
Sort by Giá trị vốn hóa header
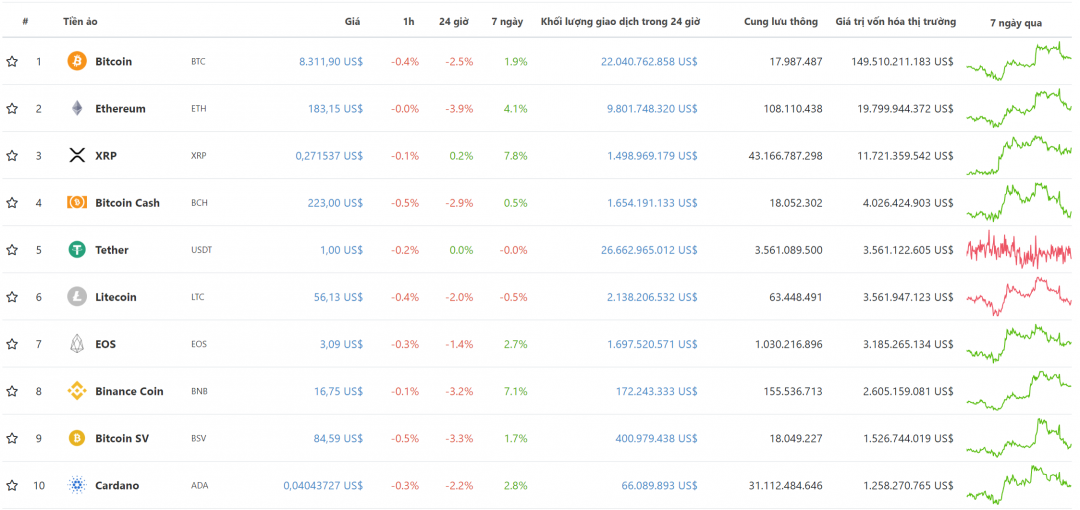coord(895,21)
